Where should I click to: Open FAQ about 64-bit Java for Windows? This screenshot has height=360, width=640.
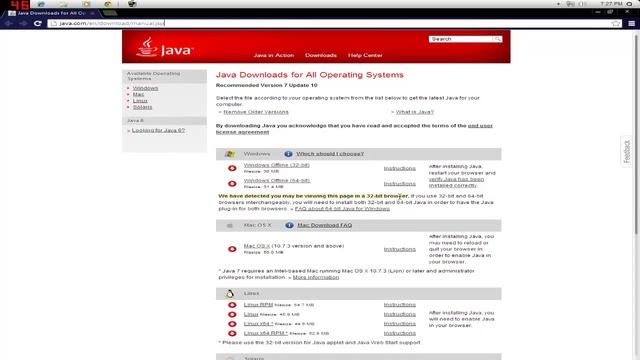(x=342, y=209)
